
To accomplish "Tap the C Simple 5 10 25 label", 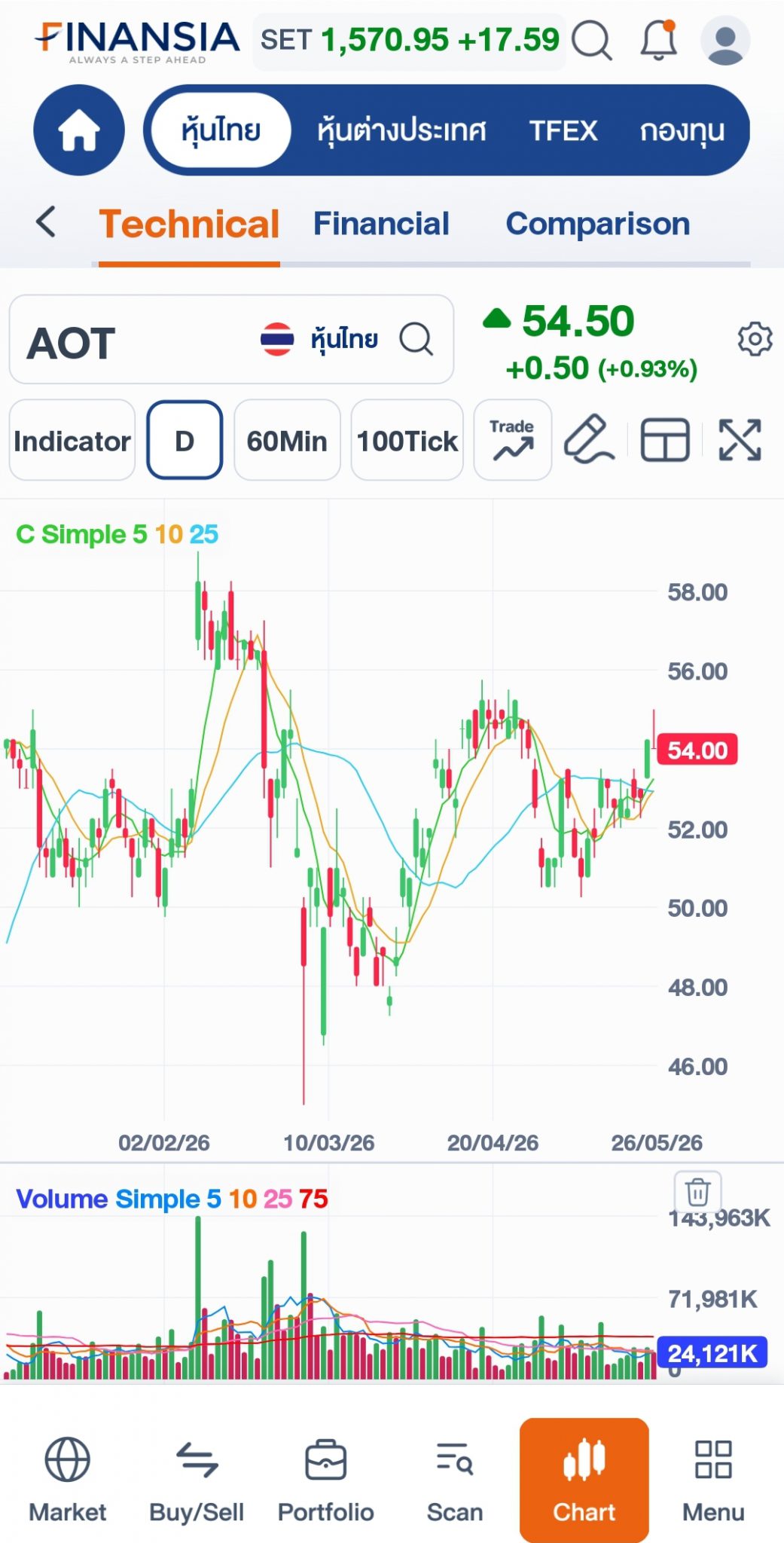I will pyautogui.click(x=117, y=534).
